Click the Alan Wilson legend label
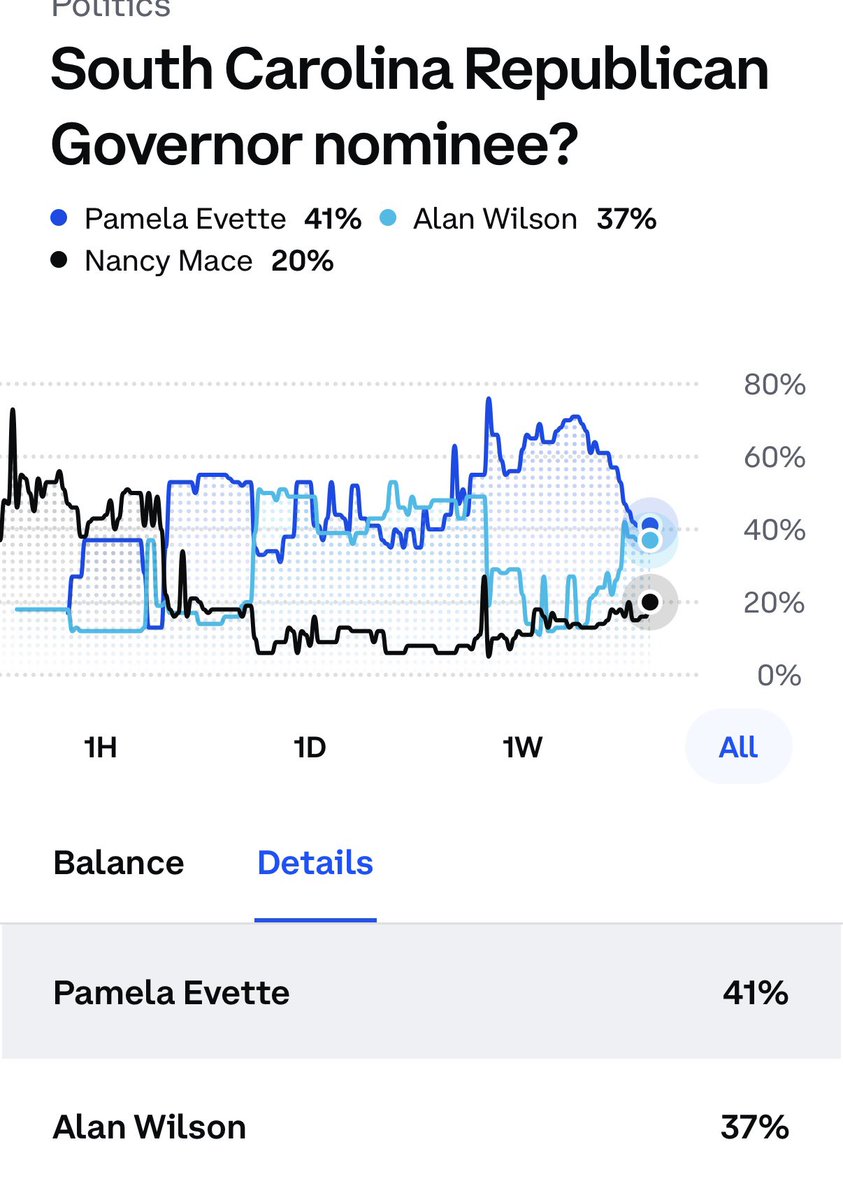Image resolution: width=843 pixels, height=1200 pixels. pyautogui.click(x=495, y=219)
